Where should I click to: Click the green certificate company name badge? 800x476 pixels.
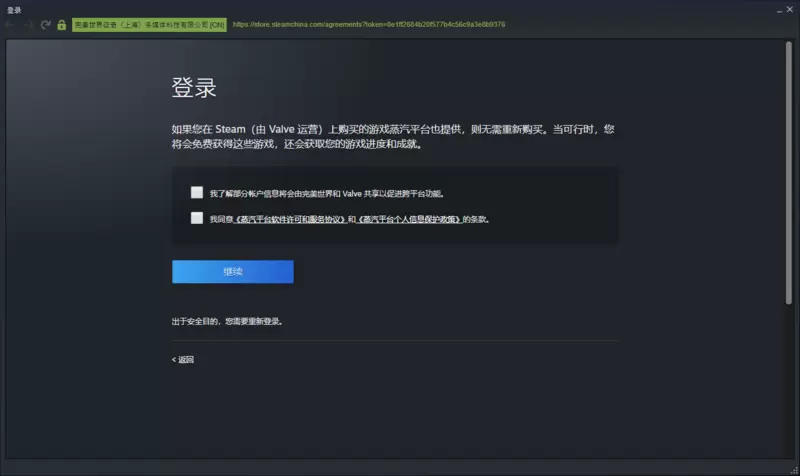[149, 24]
